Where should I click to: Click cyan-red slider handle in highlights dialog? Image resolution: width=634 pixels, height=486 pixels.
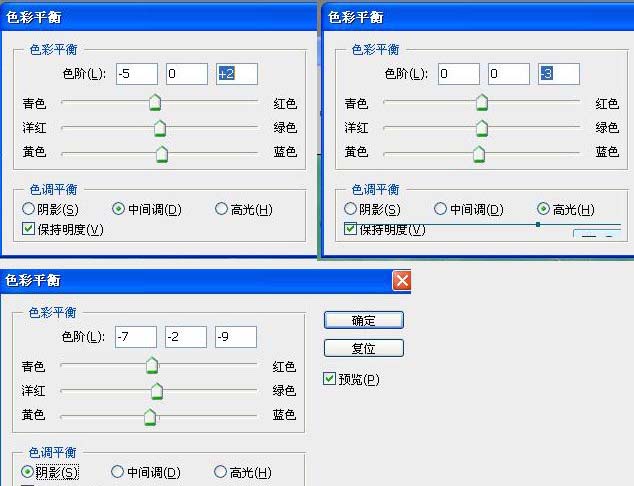tap(482, 102)
